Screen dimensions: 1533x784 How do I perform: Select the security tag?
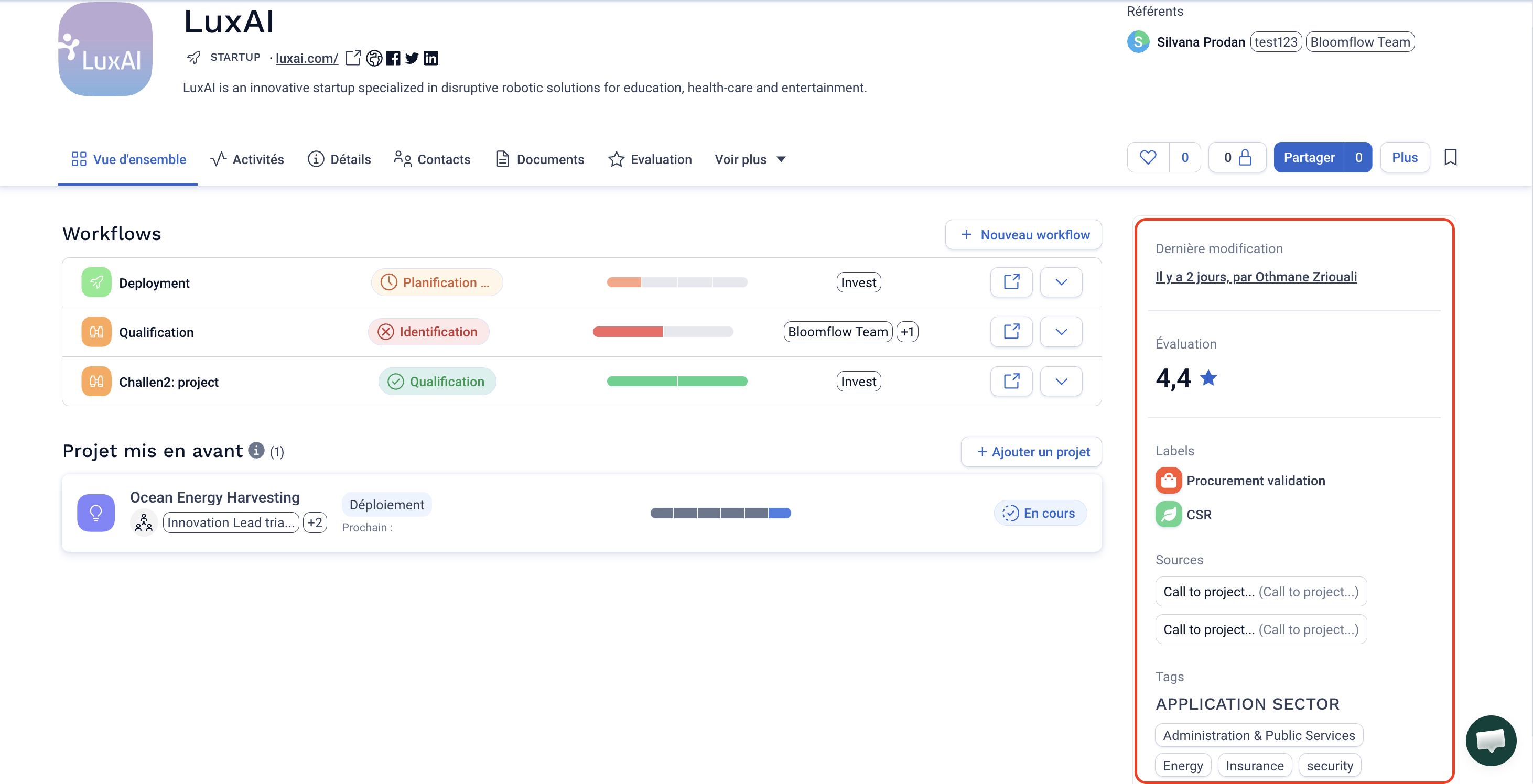pyautogui.click(x=1330, y=766)
